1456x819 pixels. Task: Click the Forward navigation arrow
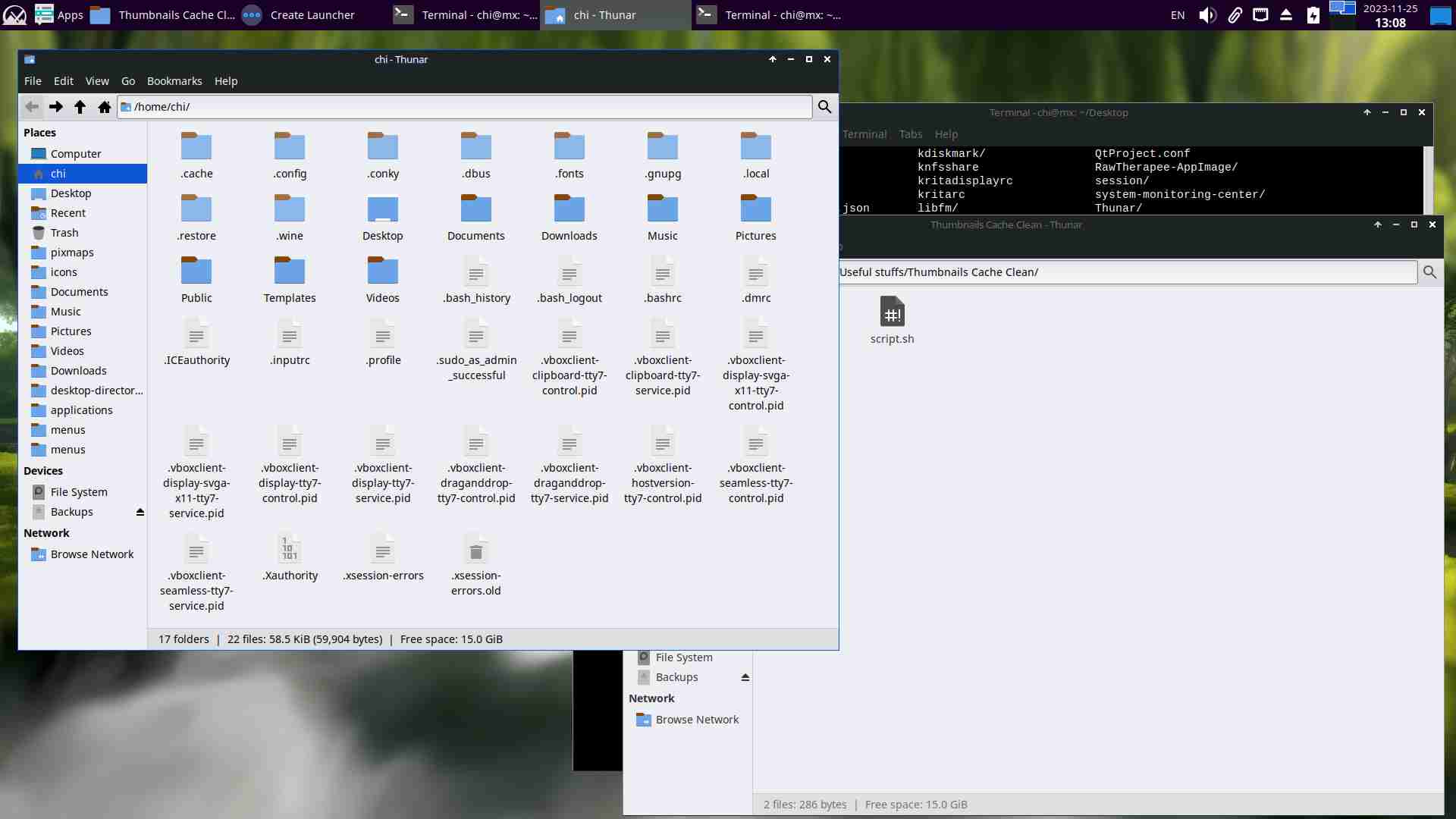(x=55, y=107)
